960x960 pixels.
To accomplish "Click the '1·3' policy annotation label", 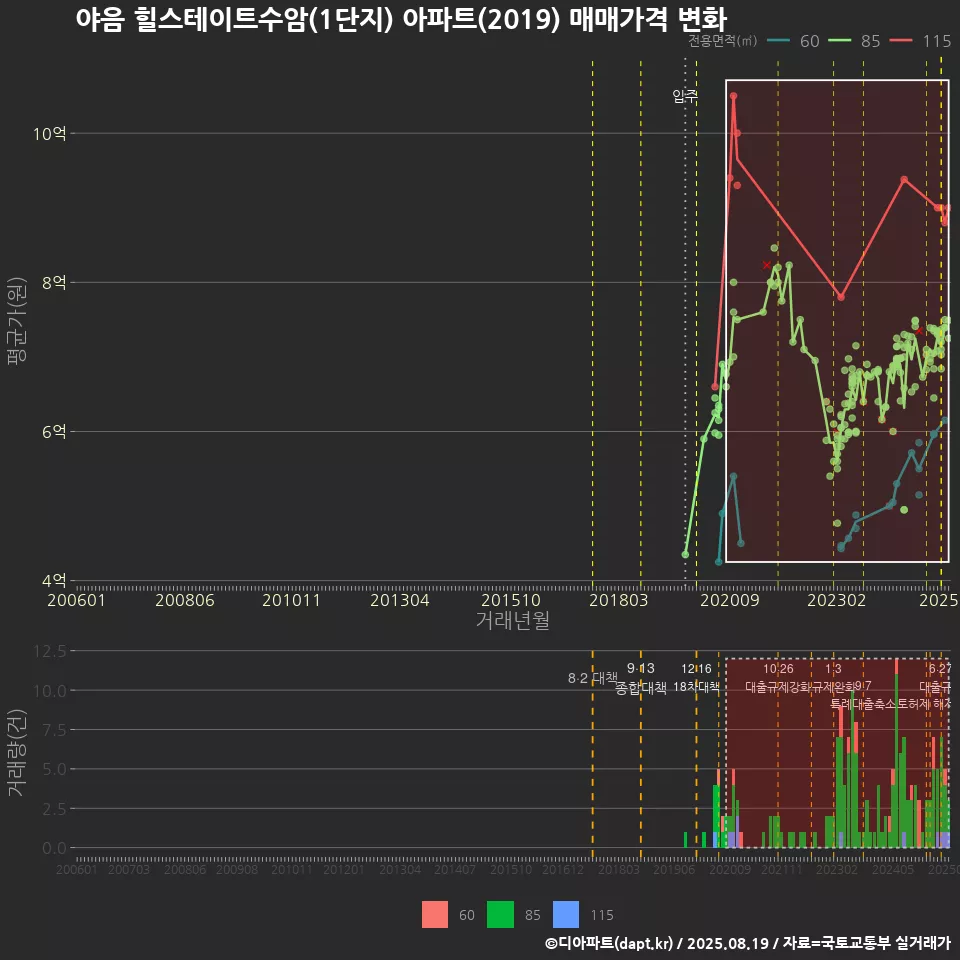I will (833, 669).
